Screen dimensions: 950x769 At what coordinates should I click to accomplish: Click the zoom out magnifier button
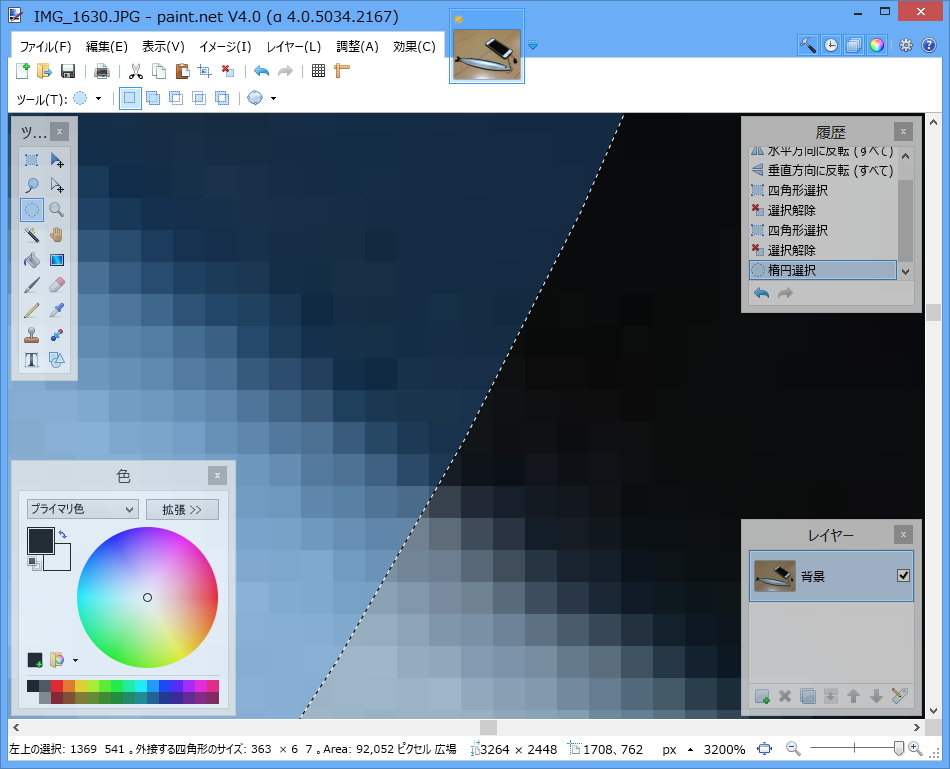click(793, 749)
